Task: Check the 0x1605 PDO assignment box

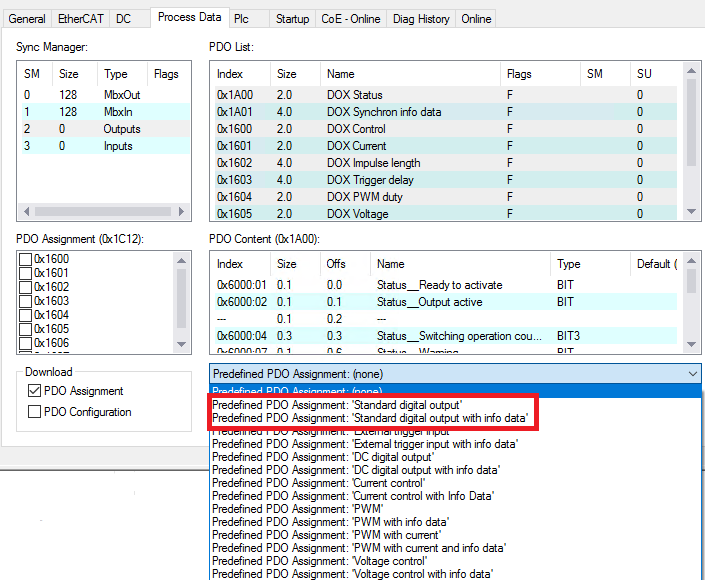Action: 26,329
